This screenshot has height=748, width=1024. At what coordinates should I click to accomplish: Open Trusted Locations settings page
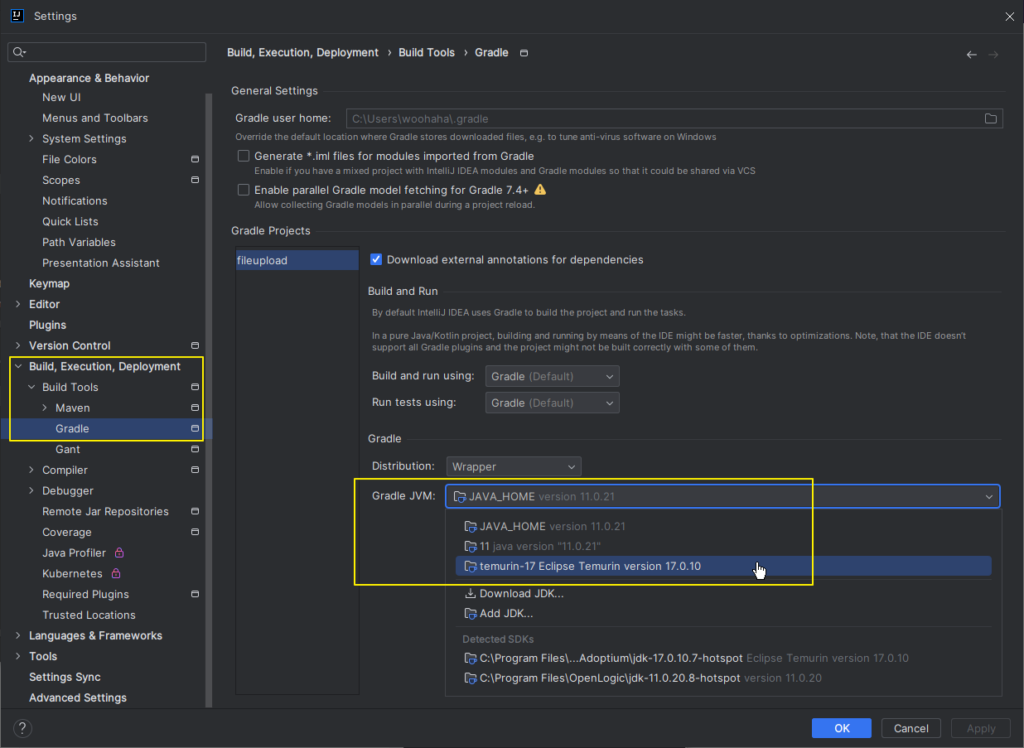coord(89,615)
